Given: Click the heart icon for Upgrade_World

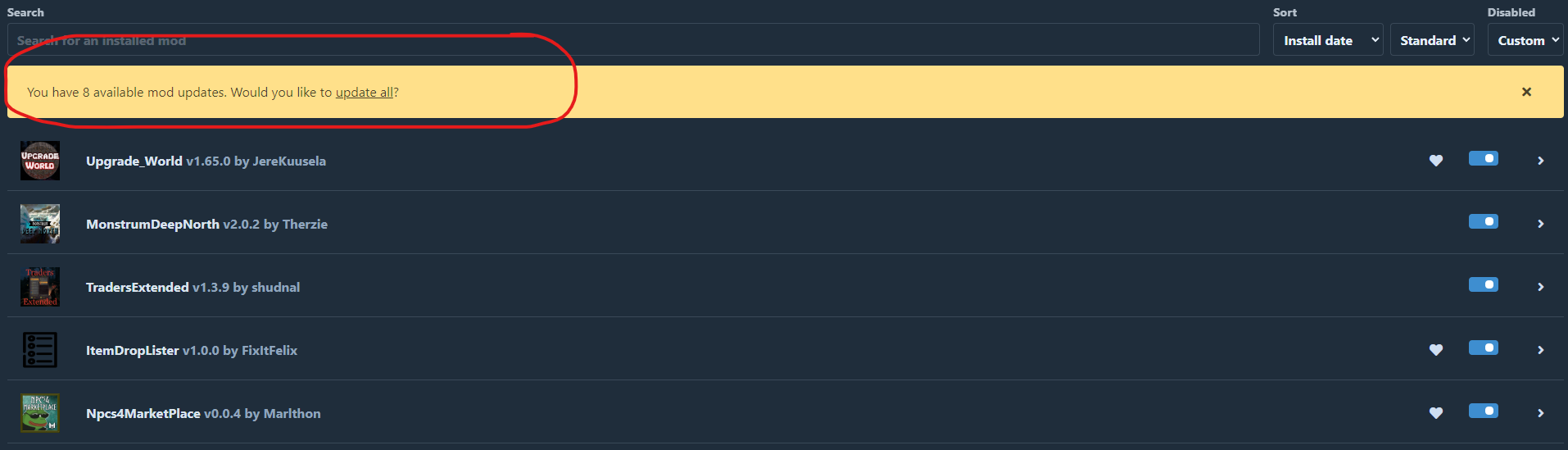Looking at the screenshot, I should pyautogui.click(x=1436, y=161).
